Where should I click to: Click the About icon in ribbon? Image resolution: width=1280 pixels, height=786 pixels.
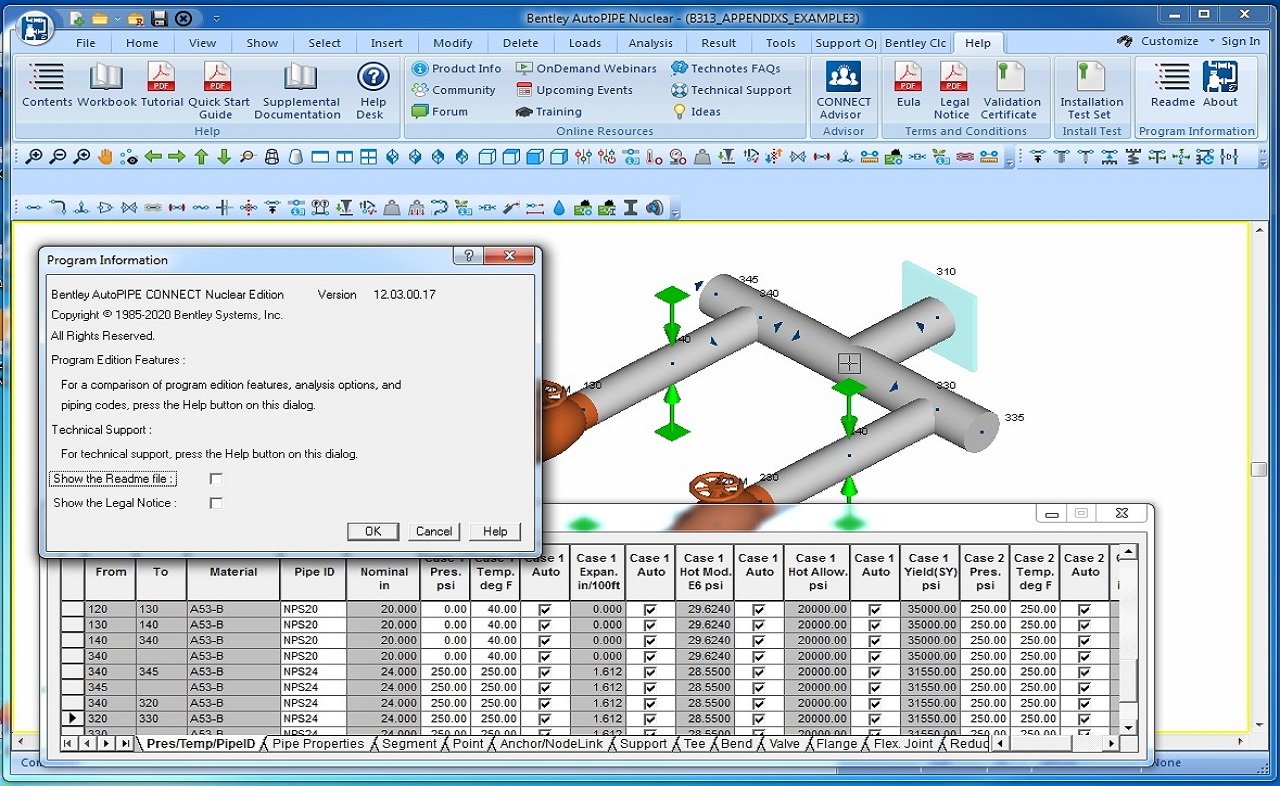click(x=1220, y=84)
